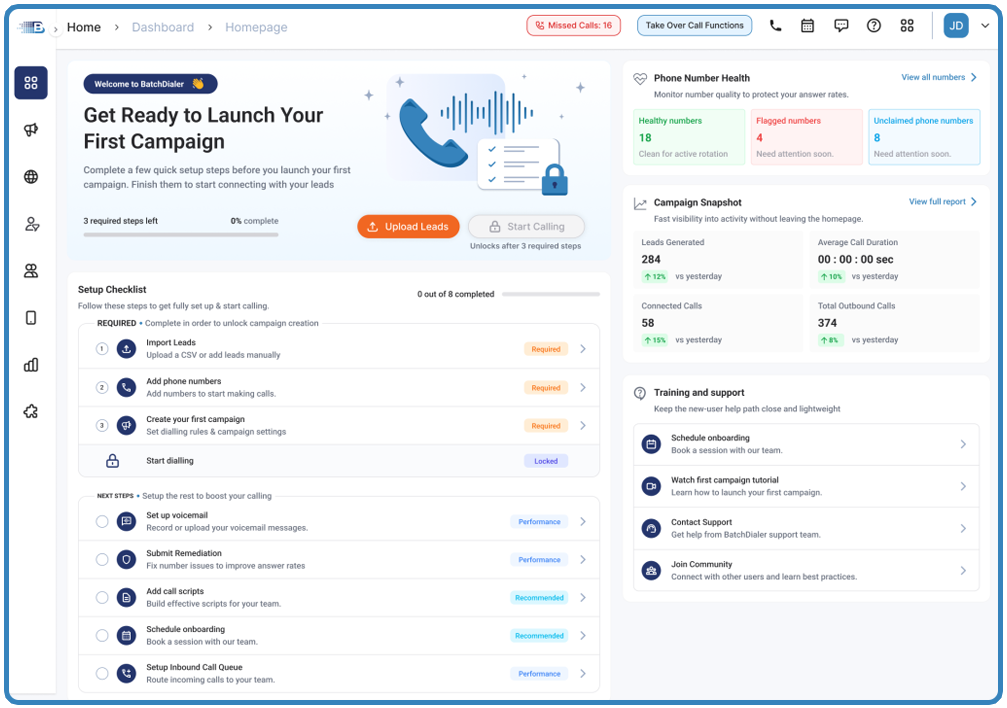Expand the Add phone numbers row chevron
This screenshot has height=708, width=1007.
point(583,387)
